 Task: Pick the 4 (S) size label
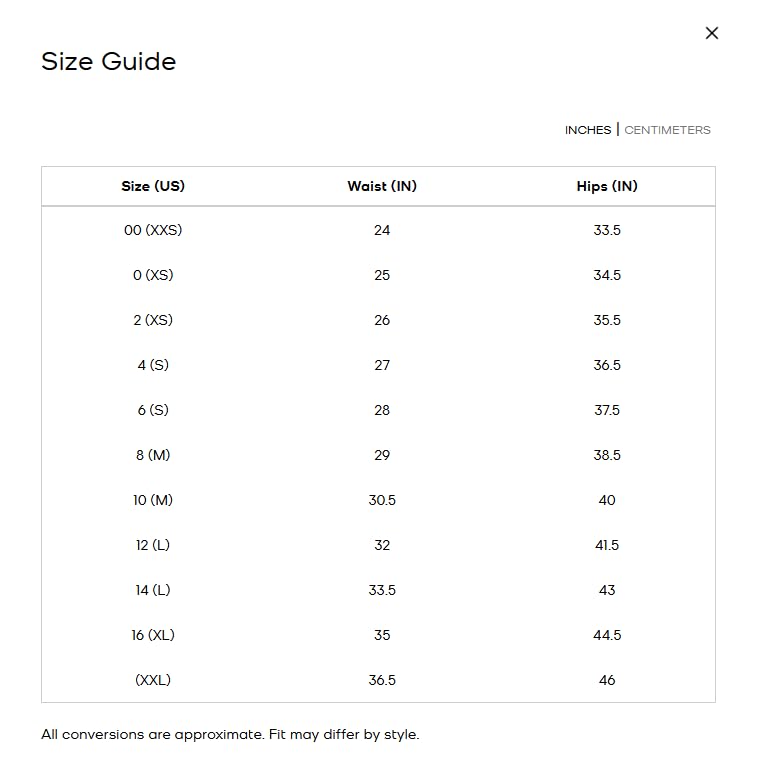coord(153,365)
